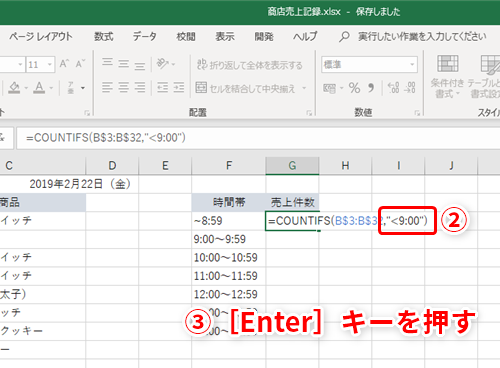Align text to the right
The width and height of the screenshot is (500, 368).
tap(140, 88)
